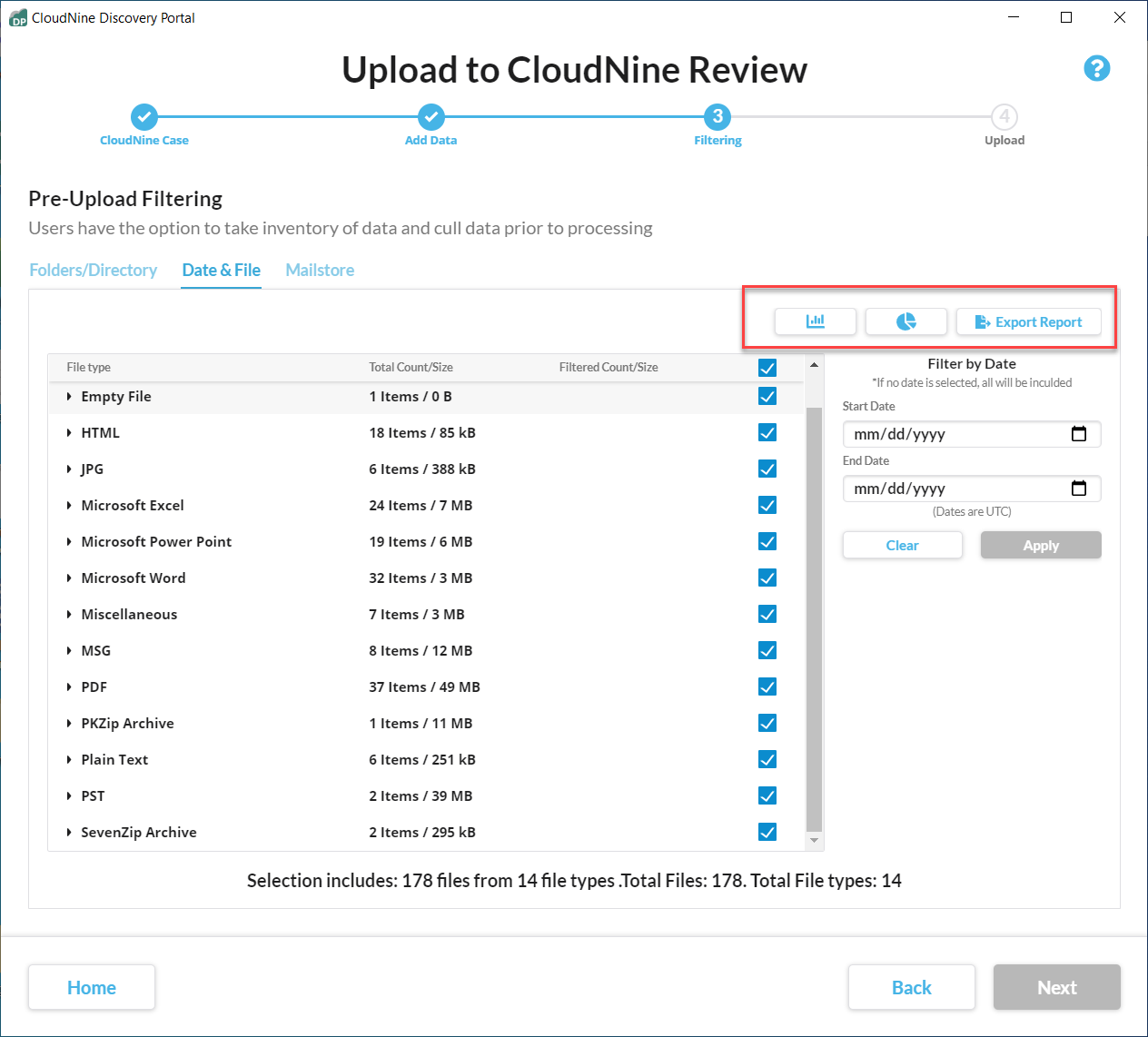Switch to the Mailstore tab
This screenshot has height=1037, width=1148.
(x=320, y=270)
